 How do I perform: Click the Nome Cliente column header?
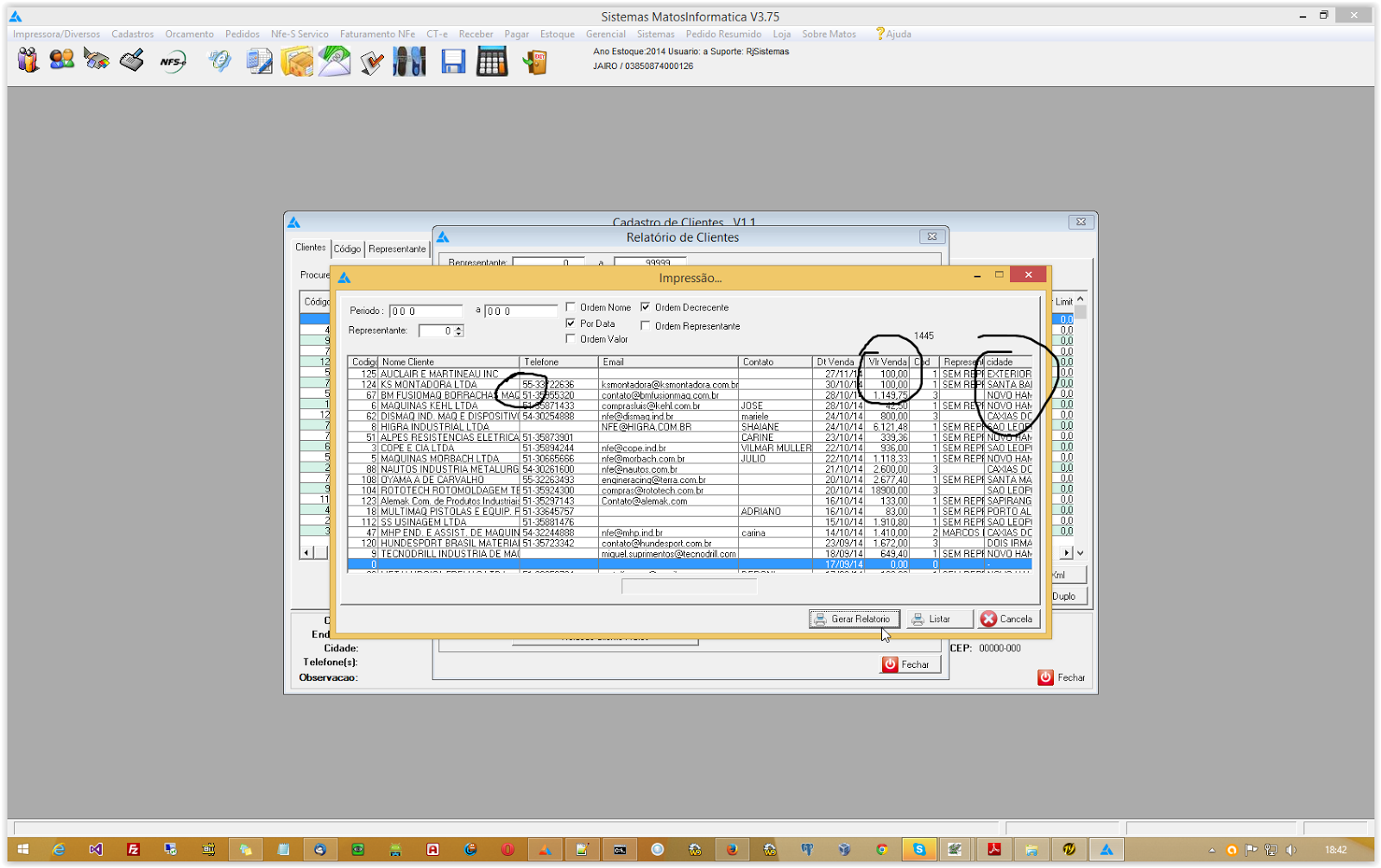tap(449, 362)
